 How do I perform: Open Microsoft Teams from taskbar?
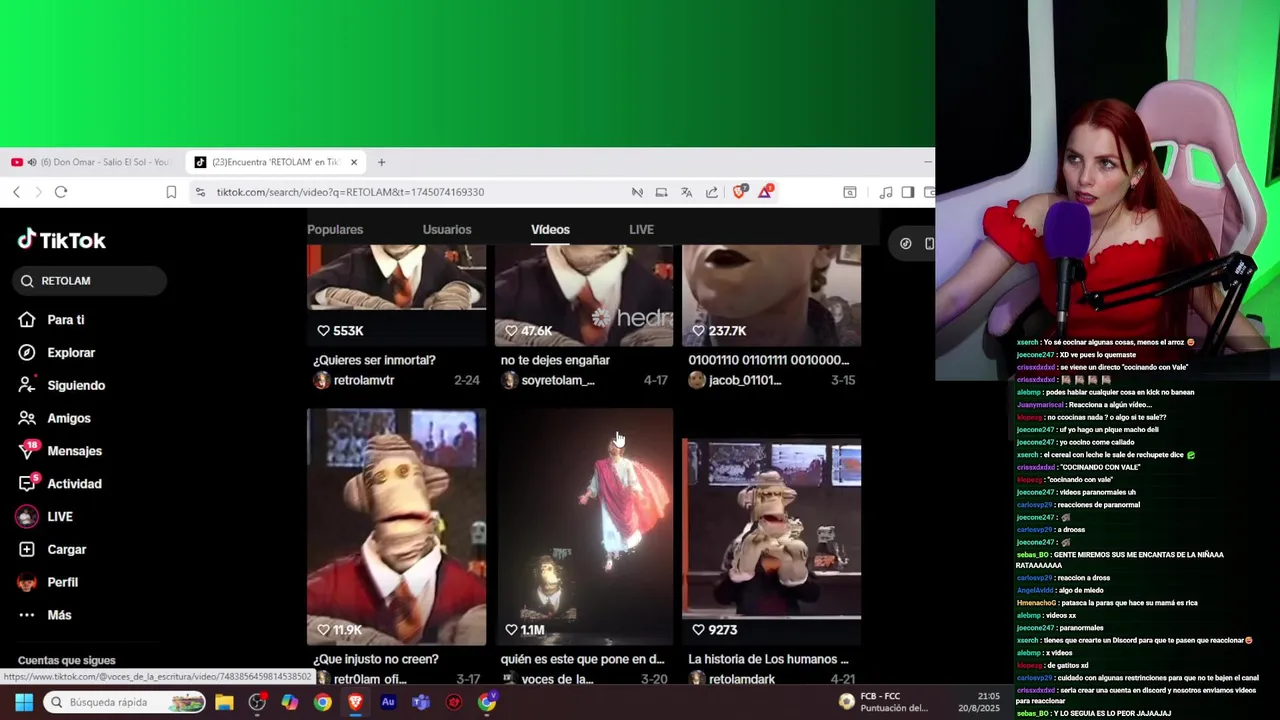421,703
